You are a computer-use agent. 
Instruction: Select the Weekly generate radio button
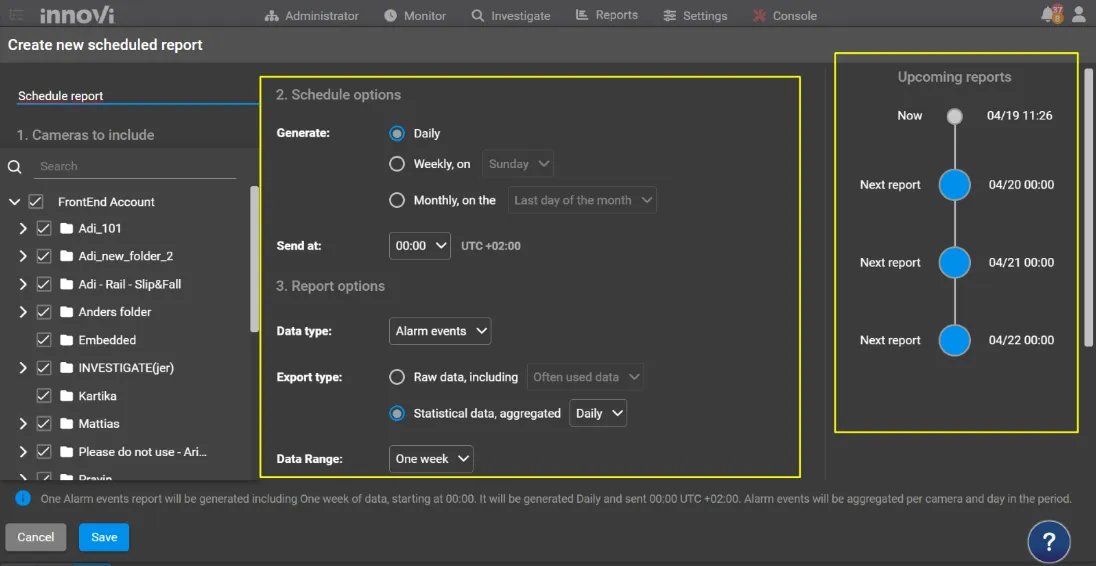click(397, 164)
